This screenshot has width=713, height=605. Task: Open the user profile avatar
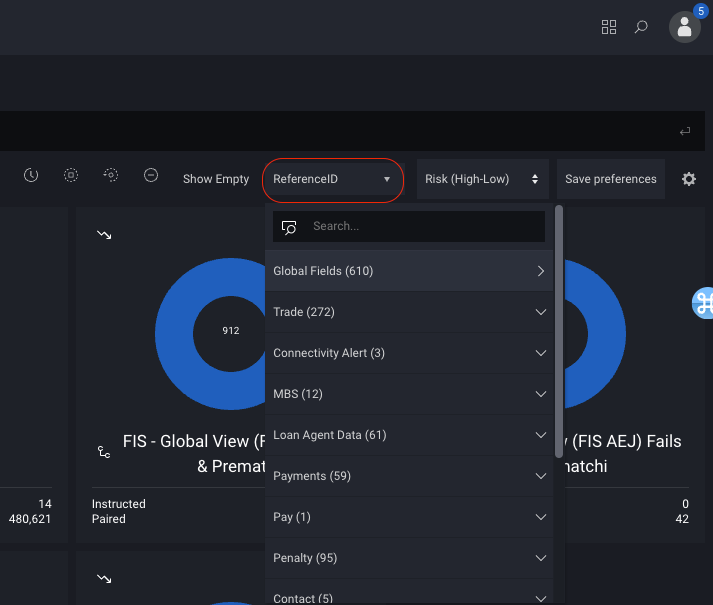pos(684,27)
